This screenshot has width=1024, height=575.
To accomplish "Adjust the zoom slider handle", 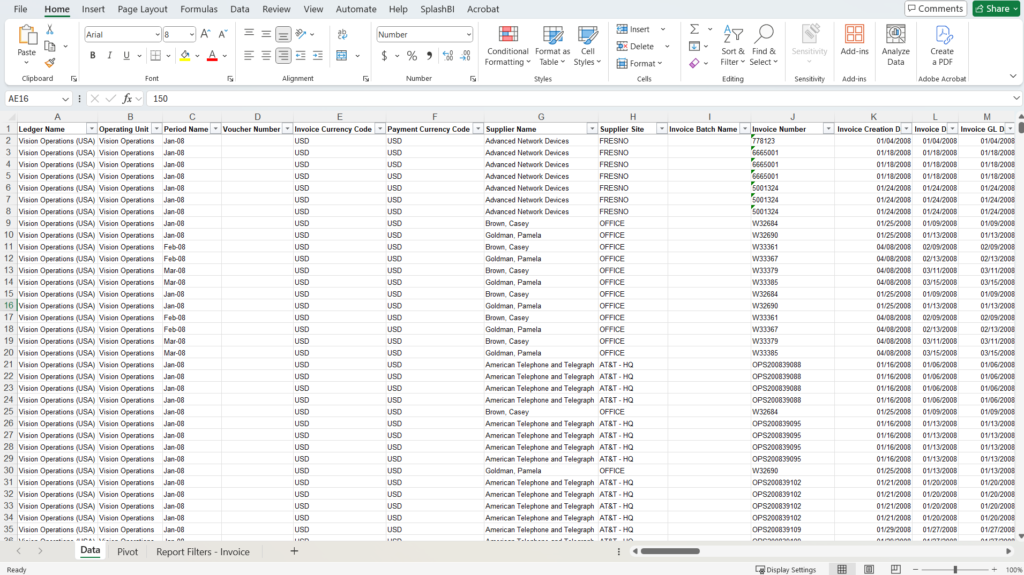I will [955, 570].
